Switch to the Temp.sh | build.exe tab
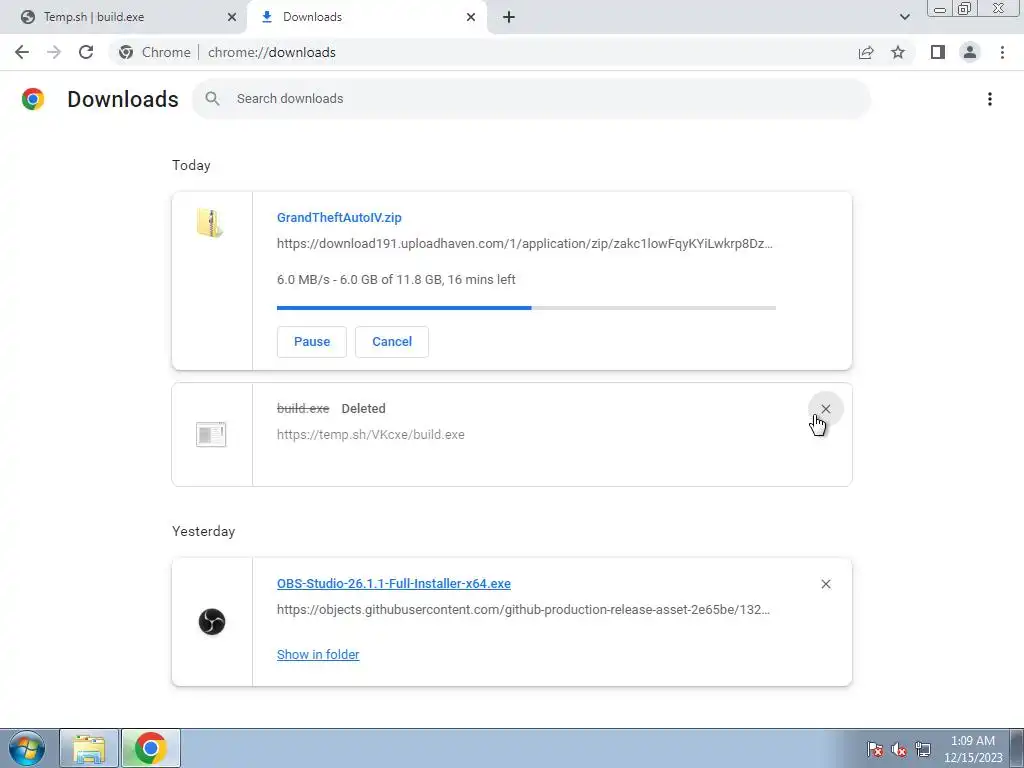 tap(124, 17)
